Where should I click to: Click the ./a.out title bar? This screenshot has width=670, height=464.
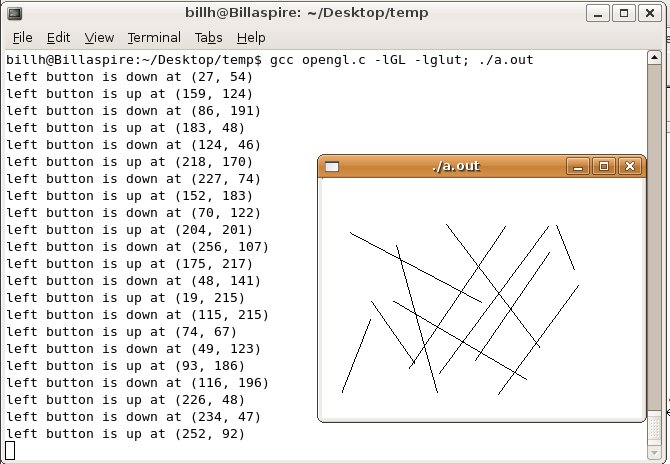click(455, 166)
